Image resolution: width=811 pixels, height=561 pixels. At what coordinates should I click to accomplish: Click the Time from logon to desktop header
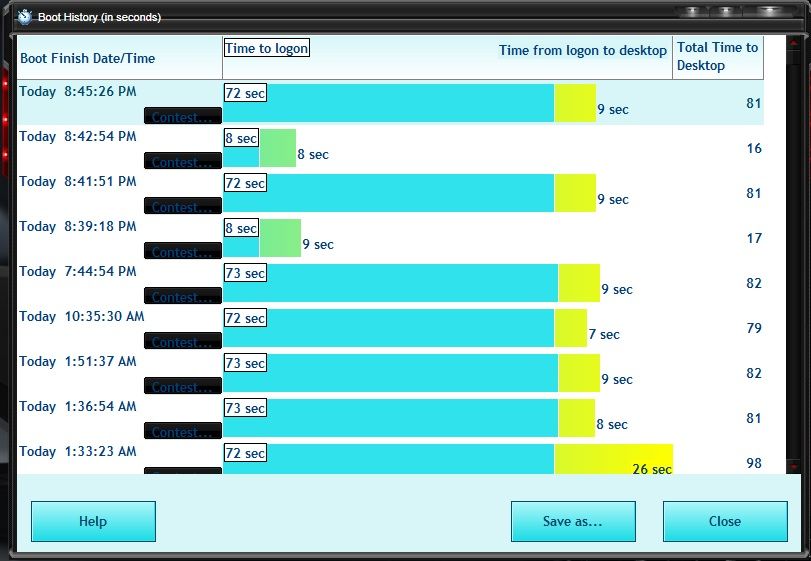[x=582, y=51]
